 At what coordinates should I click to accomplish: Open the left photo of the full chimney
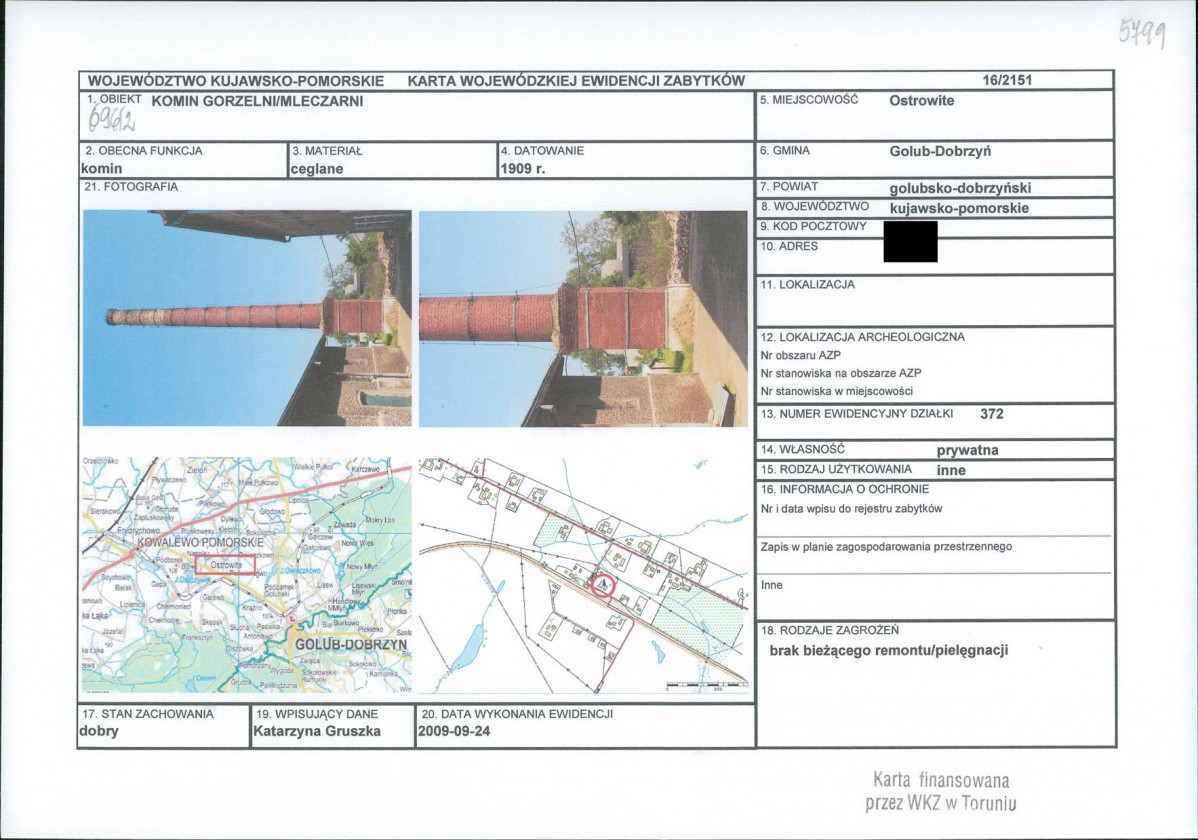tap(247, 318)
